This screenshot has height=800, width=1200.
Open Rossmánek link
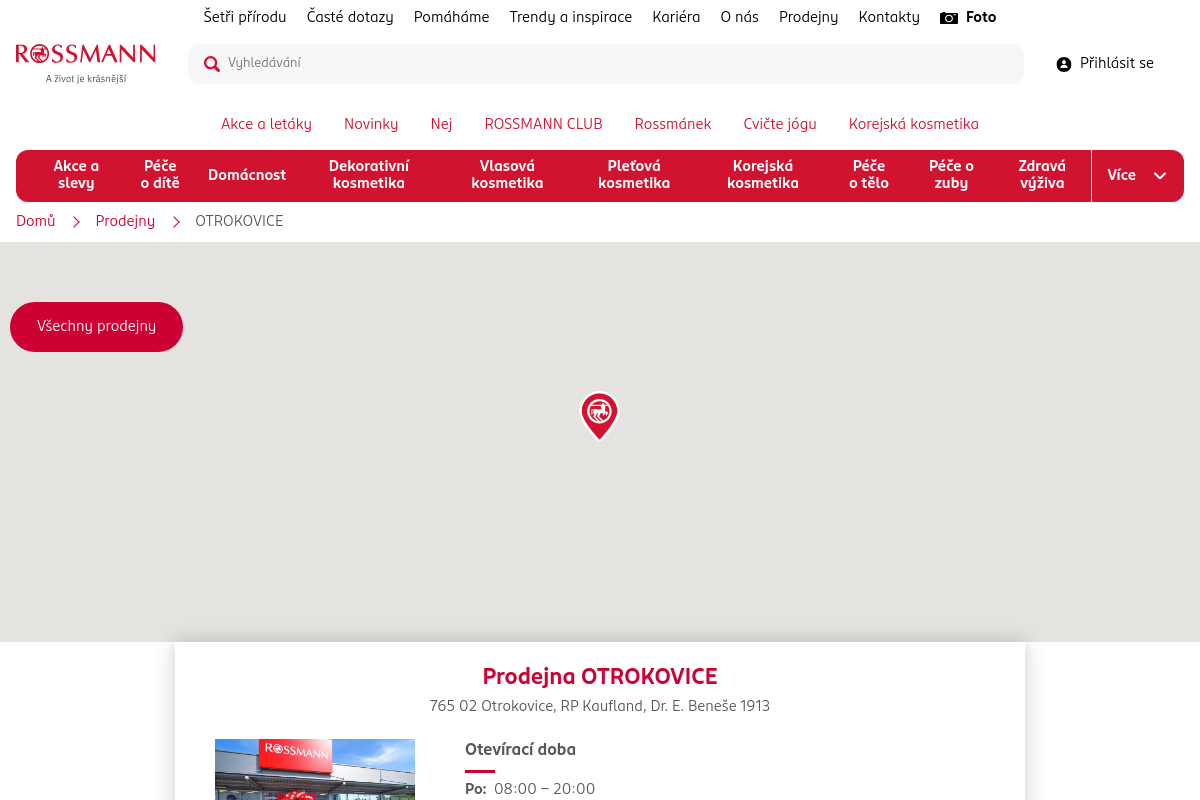(x=673, y=124)
